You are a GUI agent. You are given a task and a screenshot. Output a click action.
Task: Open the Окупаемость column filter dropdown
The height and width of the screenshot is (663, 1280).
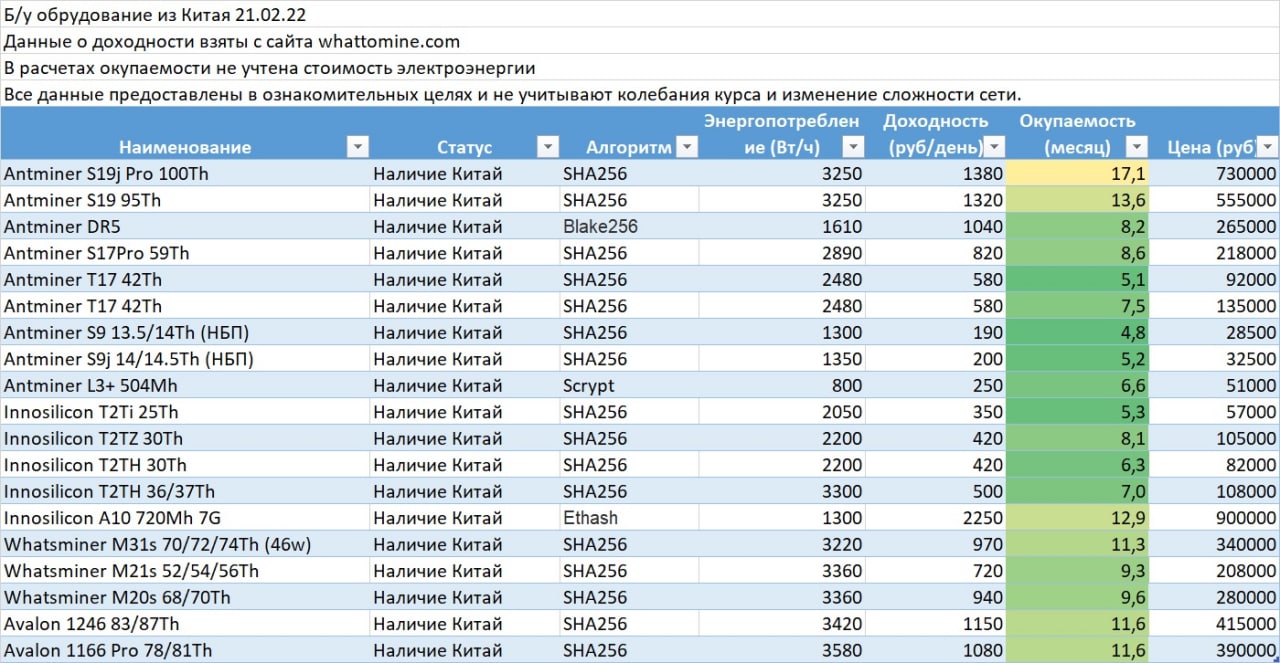click(1135, 147)
